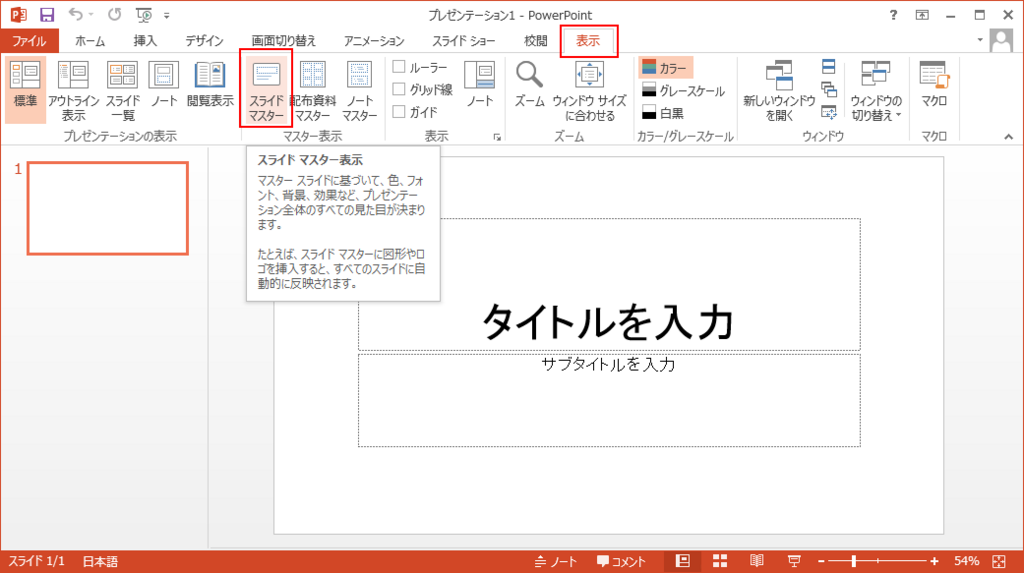Select the View (表示) tab
Viewport: 1024px width, 573px height.
point(588,41)
